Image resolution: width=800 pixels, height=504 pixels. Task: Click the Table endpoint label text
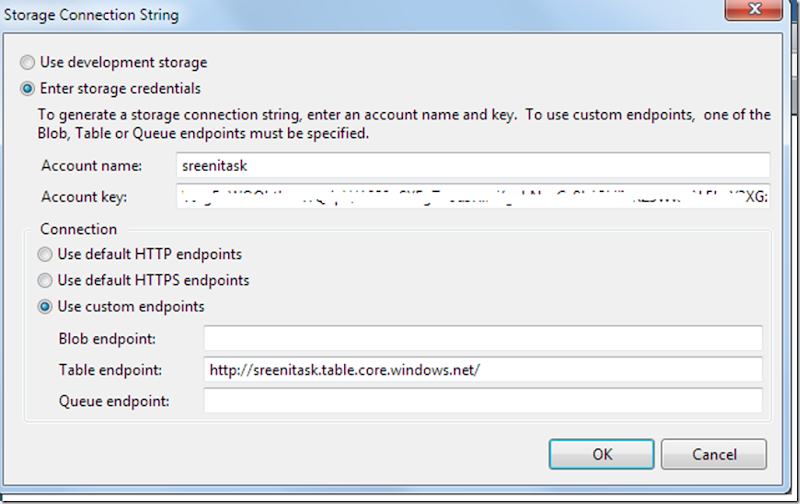point(110,370)
